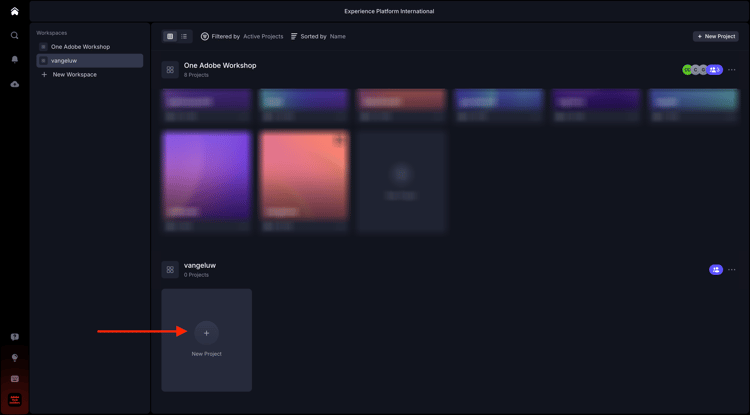Image resolution: width=750 pixels, height=415 pixels.
Task: Click the vangeluw section heading
Action: [200, 265]
